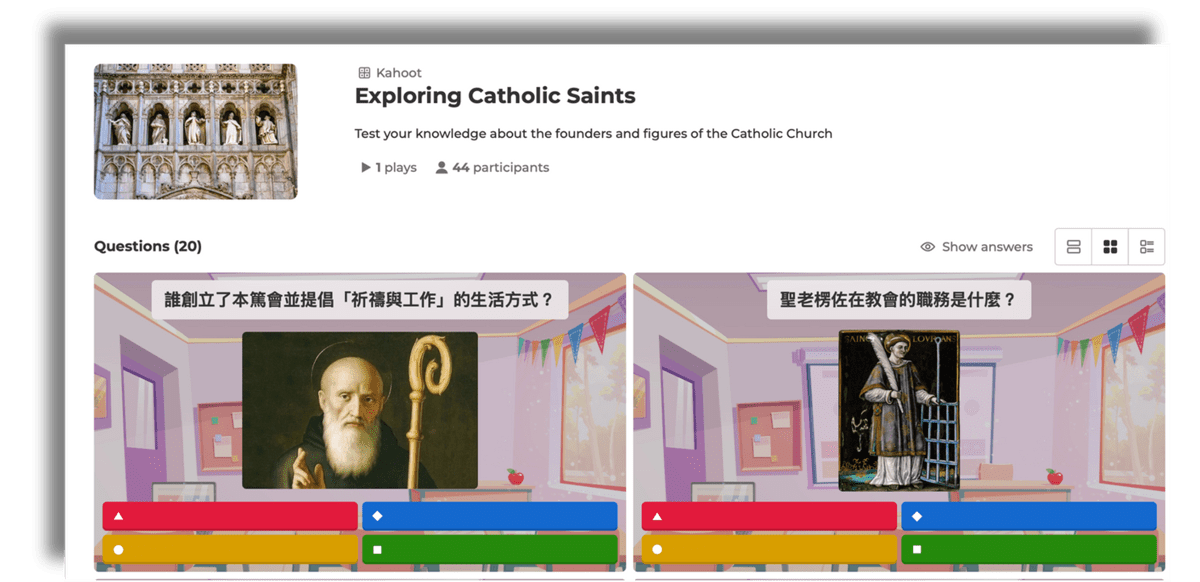
Task: Choose green square answer in Saint Lawrence question
Action: tap(1028, 549)
